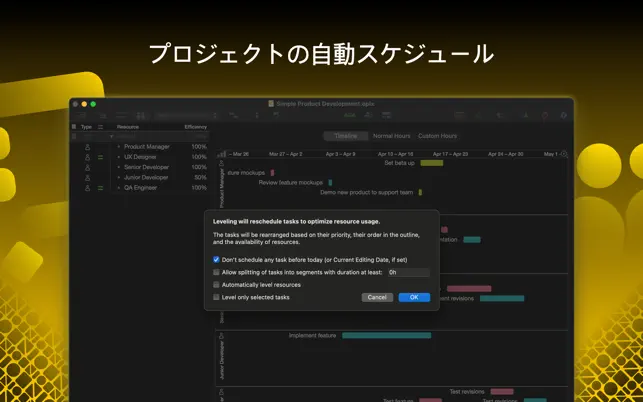Viewport: 643px width, 402px height.
Task: Switch to the Custom Hours tab
Action: pyautogui.click(x=437, y=136)
